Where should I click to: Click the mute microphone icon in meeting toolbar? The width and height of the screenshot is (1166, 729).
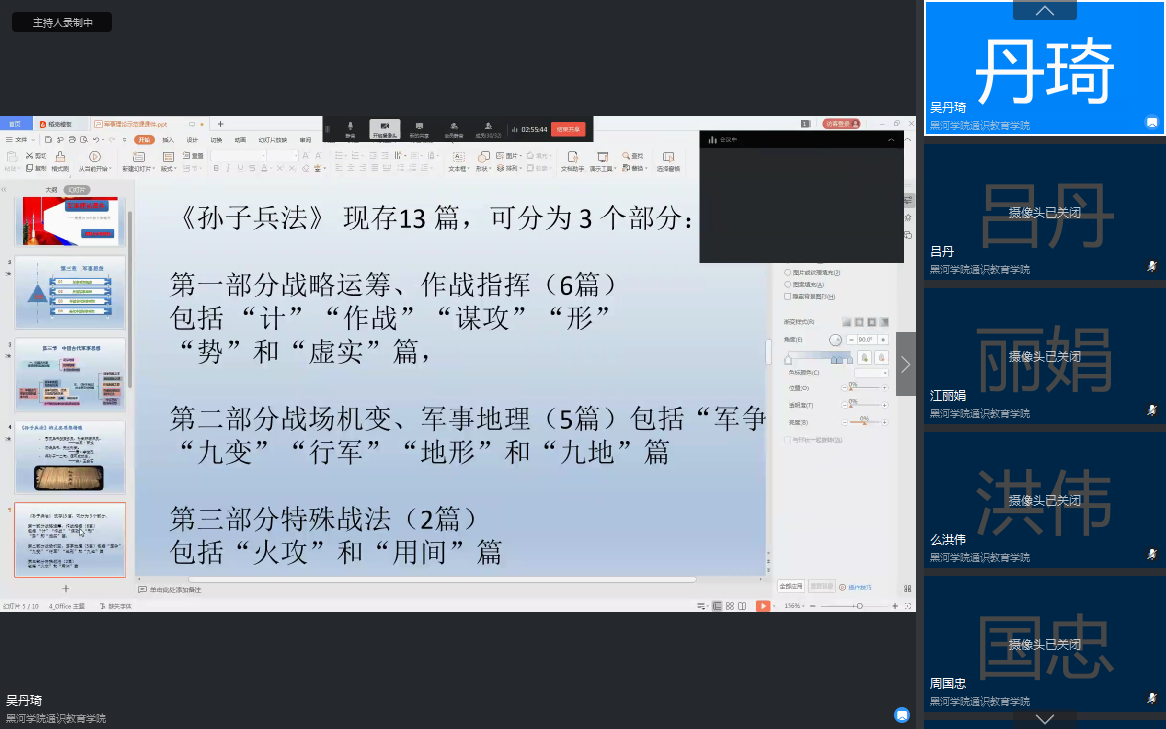pyautogui.click(x=350, y=127)
